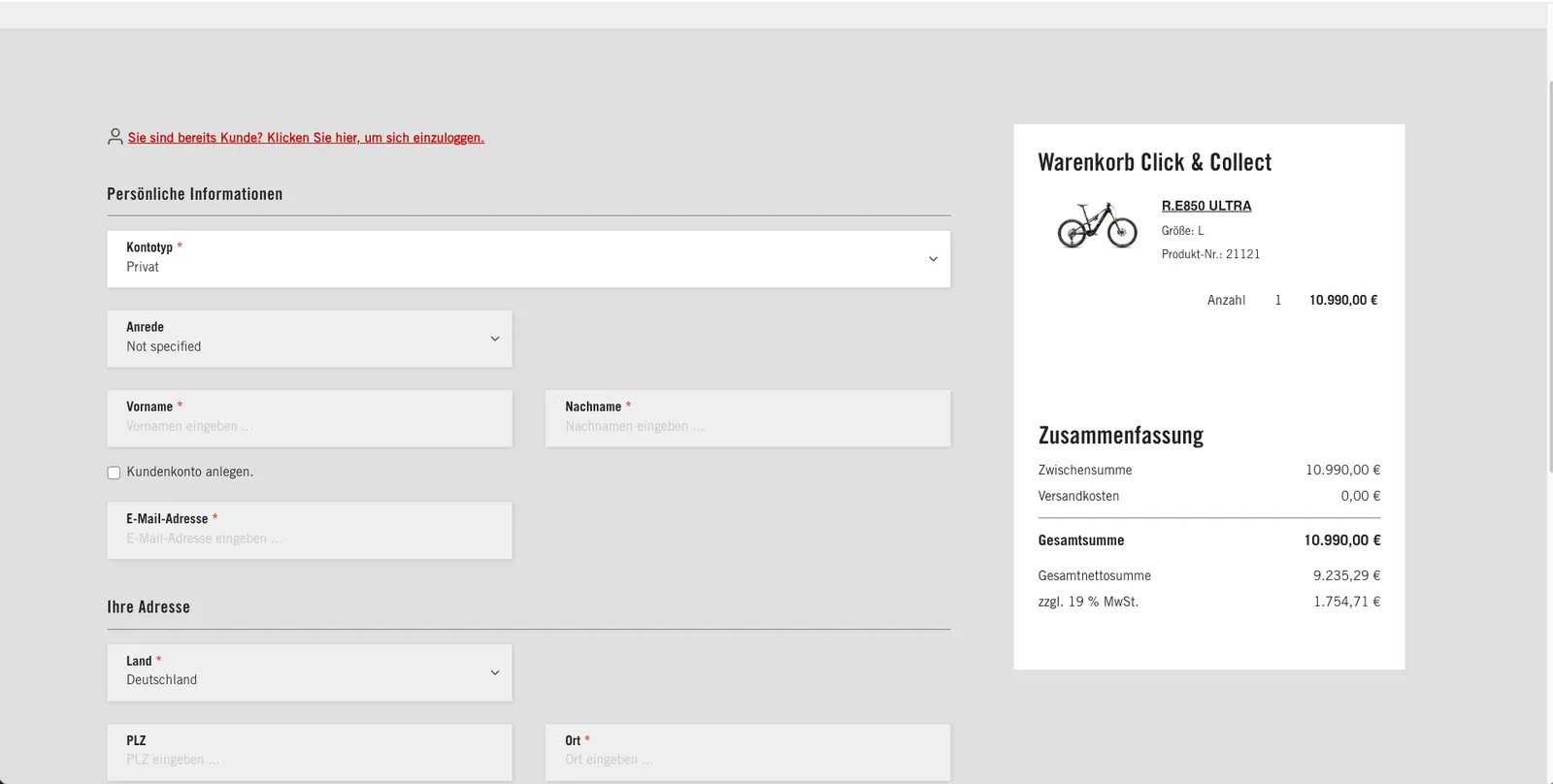Image resolution: width=1553 pixels, height=784 pixels.
Task: Click into the Ort field
Action: pyautogui.click(x=747, y=752)
